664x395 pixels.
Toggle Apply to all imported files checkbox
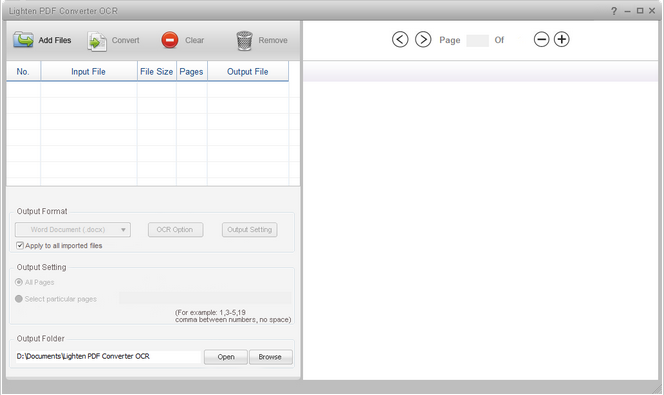coord(20,246)
